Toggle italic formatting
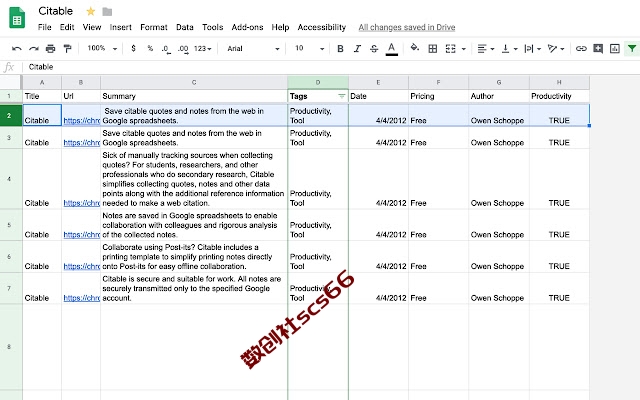This screenshot has height=400, width=640. pyautogui.click(x=357, y=49)
